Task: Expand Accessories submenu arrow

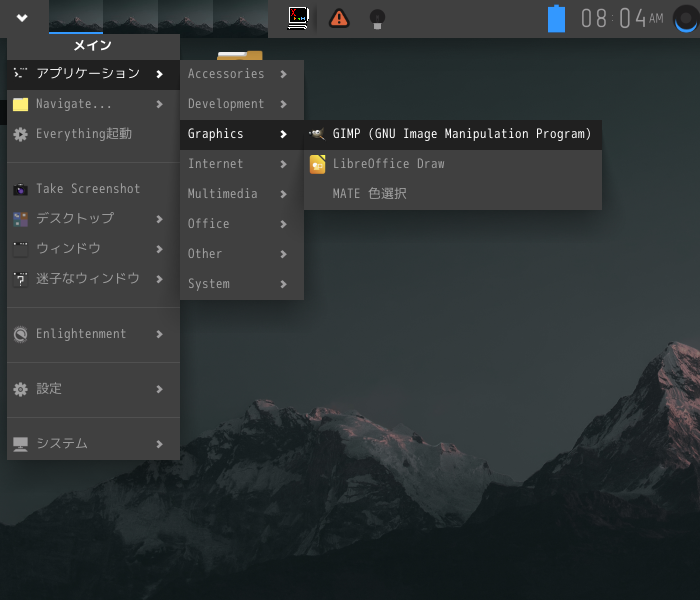Action: (x=283, y=74)
